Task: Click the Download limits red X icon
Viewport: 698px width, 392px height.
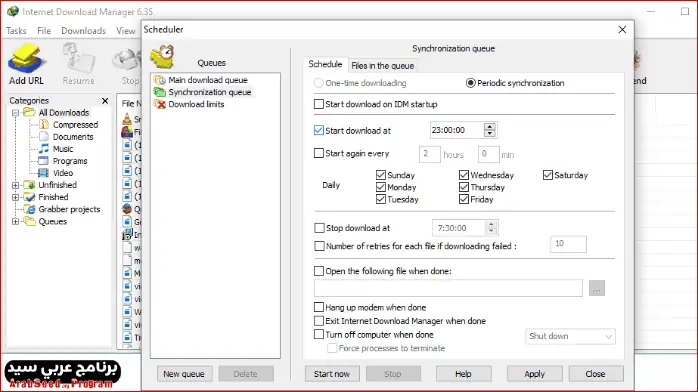Action: pos(160,104)
